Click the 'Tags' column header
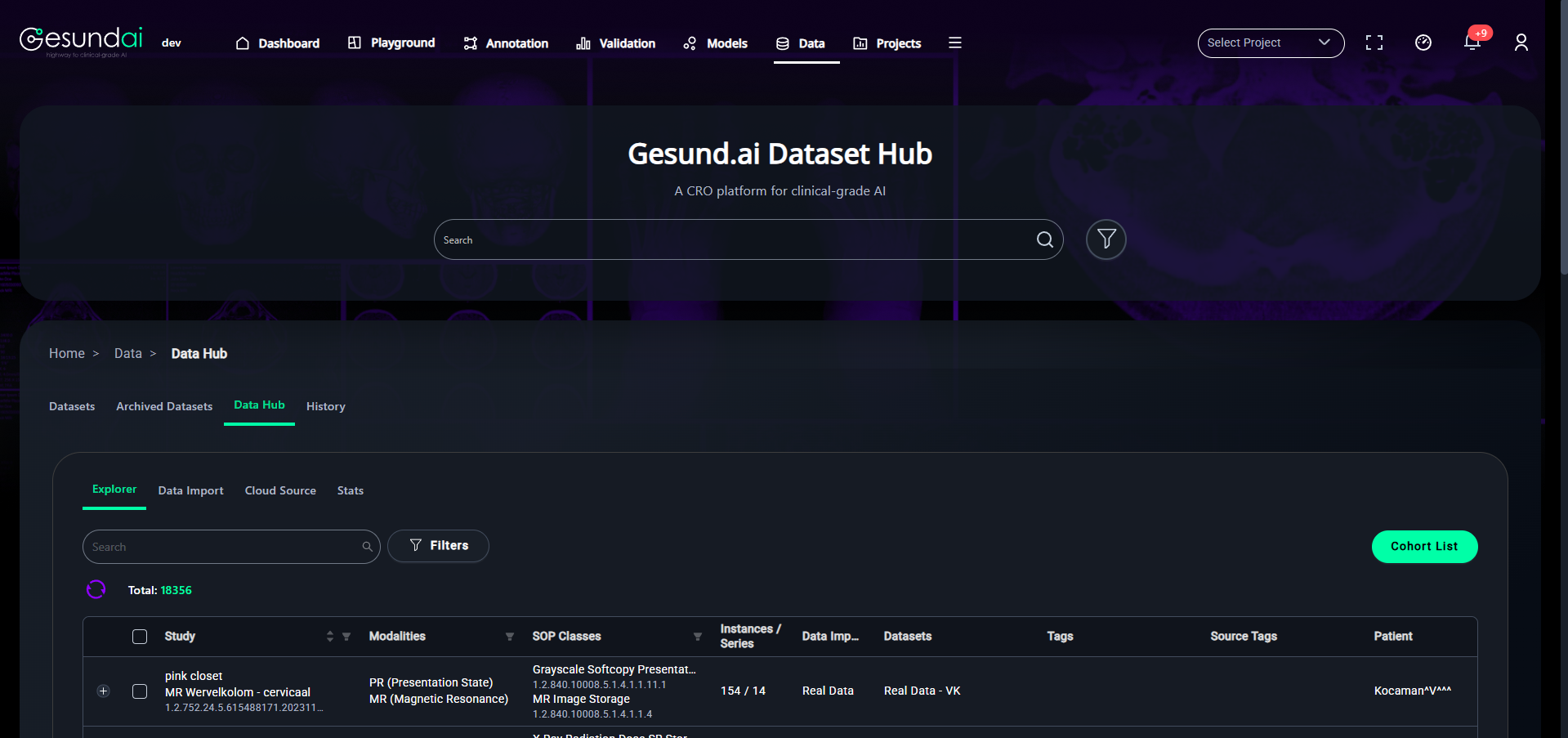 pos(1060,636)
